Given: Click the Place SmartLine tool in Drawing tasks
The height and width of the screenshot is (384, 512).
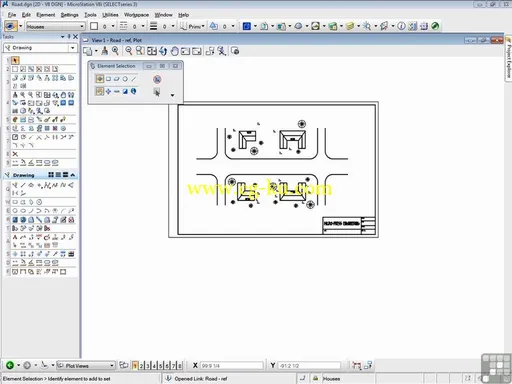Looking at the screenshot, I should (x=15, y=185).
